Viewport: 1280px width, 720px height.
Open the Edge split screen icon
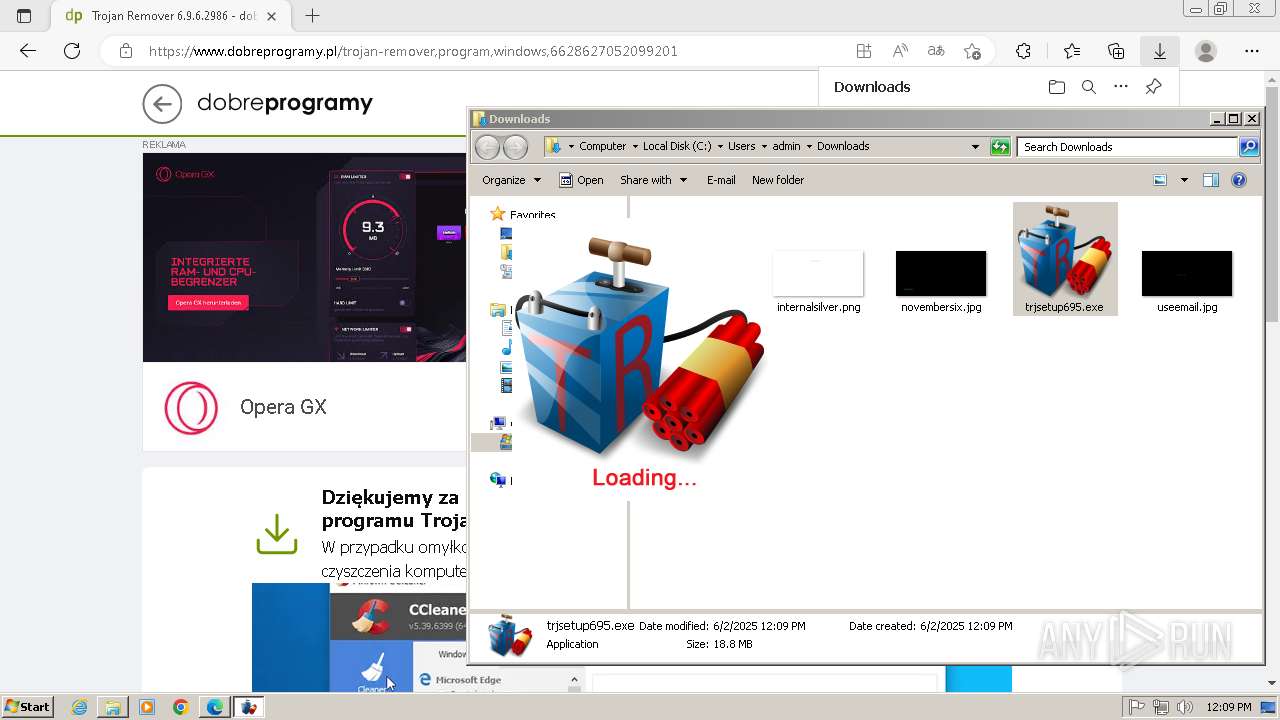coord(864,51)
